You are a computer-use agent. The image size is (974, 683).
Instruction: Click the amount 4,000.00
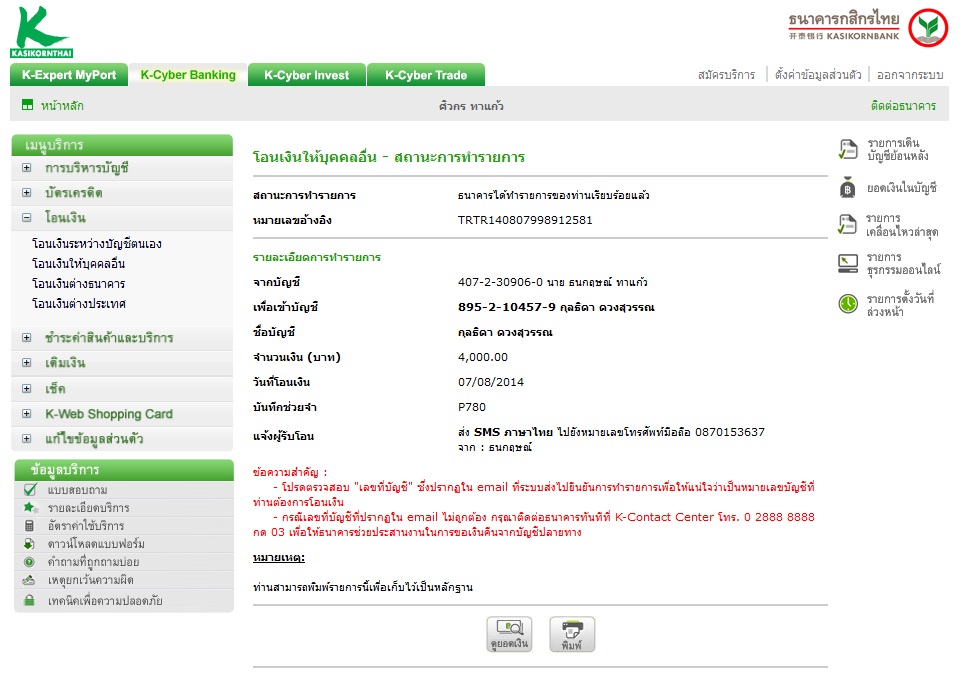[x=483, y=357]
